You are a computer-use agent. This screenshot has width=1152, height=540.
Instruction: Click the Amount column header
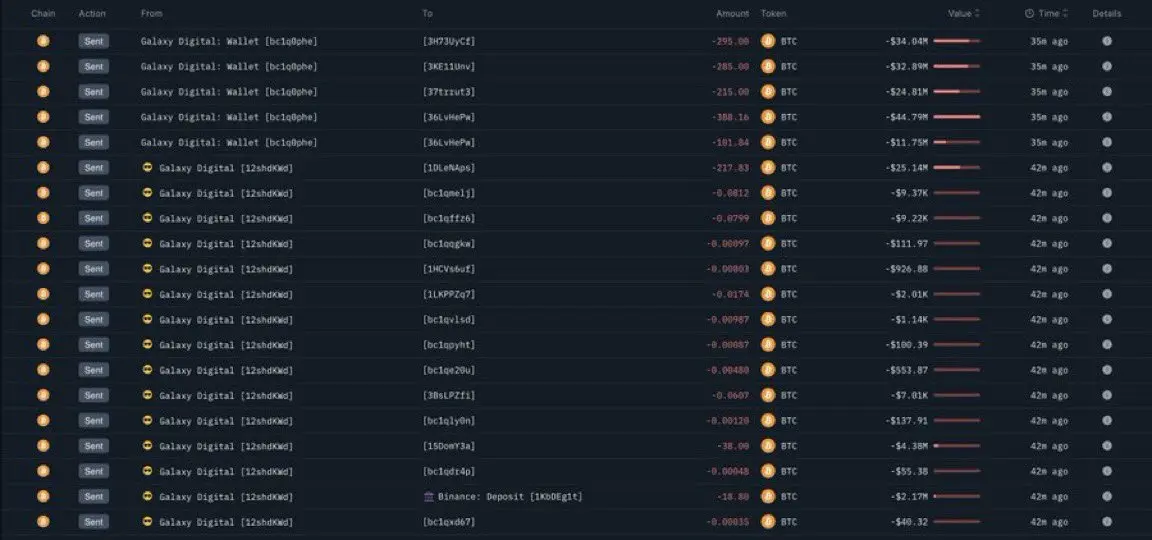732,14
